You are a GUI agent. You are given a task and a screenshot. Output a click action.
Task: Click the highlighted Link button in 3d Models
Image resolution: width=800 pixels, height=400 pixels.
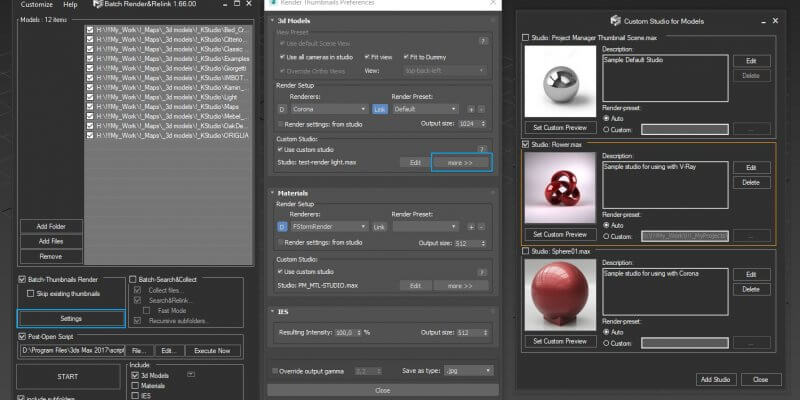[x=379, y=109]
